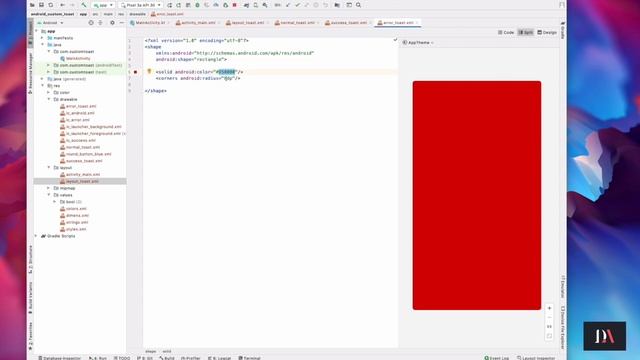
Task: Open the Resource Manager side panel
Action: [x=30, y=73]
